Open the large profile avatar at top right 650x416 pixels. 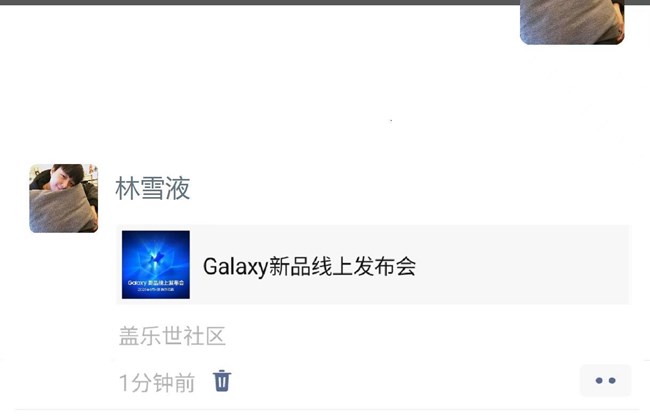pyautogui.click(x=572, y=22)
